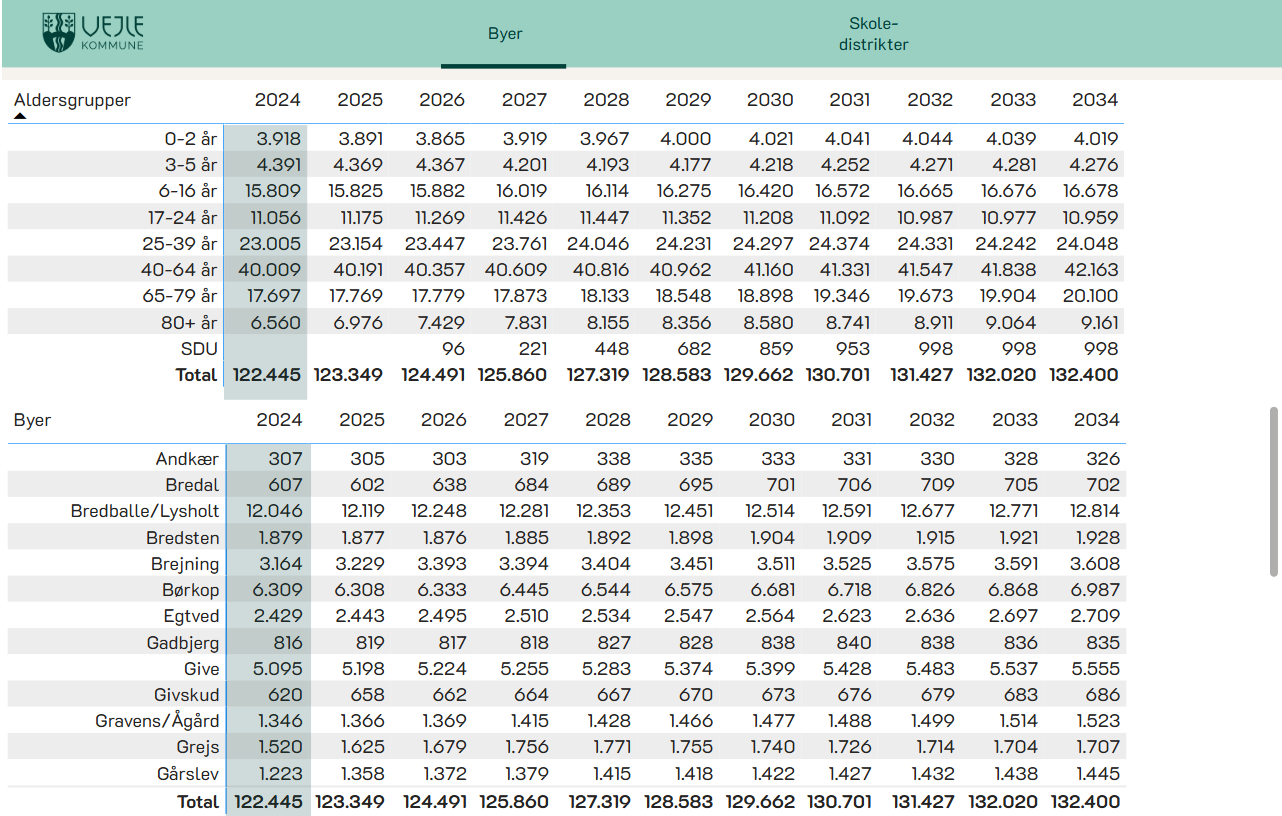This screenshot has height=816, width=1282.
Task: Click the 2029 header in the Byer table
Action: click(690, 420)
